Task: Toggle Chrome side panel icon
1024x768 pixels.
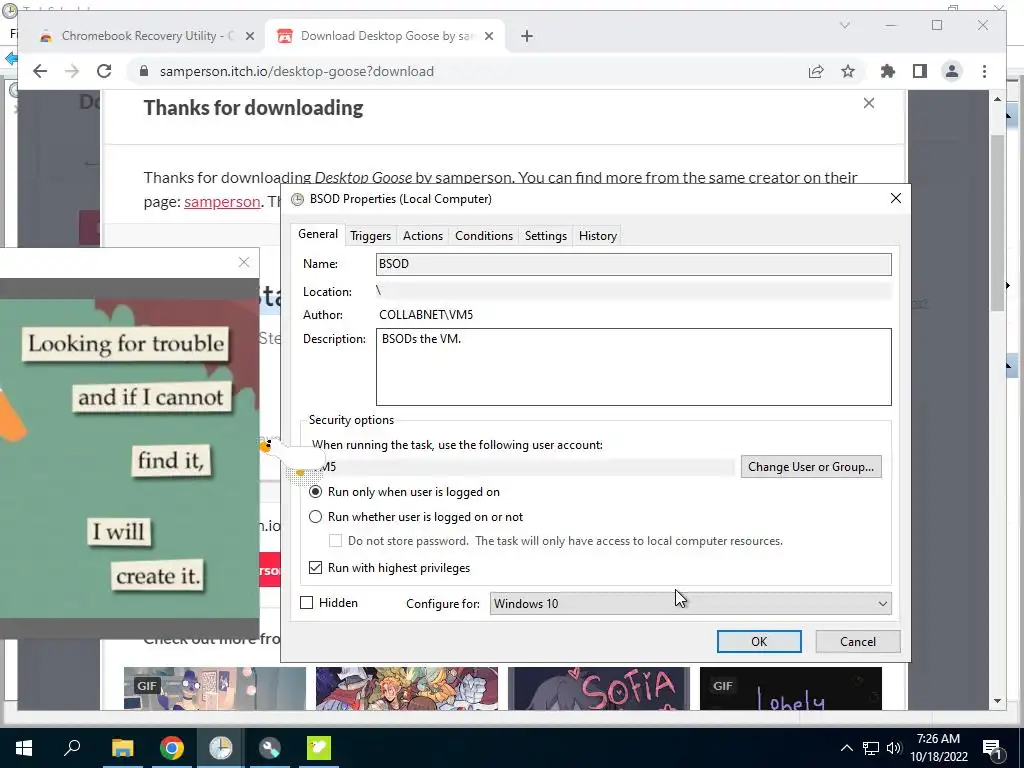Action: [920, 71]
